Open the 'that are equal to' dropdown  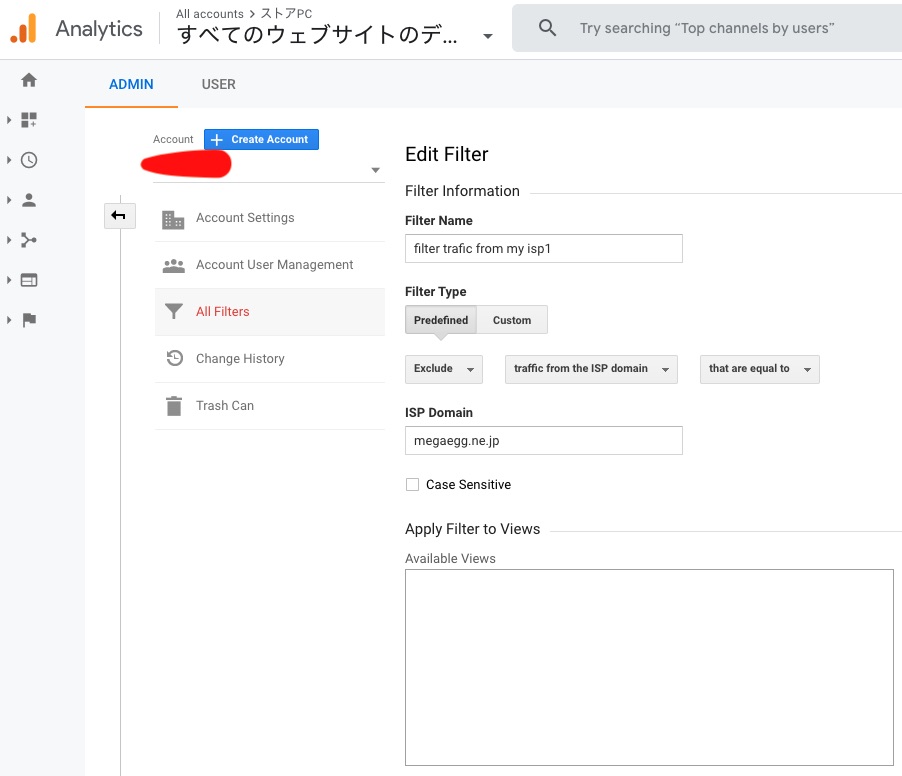coord(759,369)
